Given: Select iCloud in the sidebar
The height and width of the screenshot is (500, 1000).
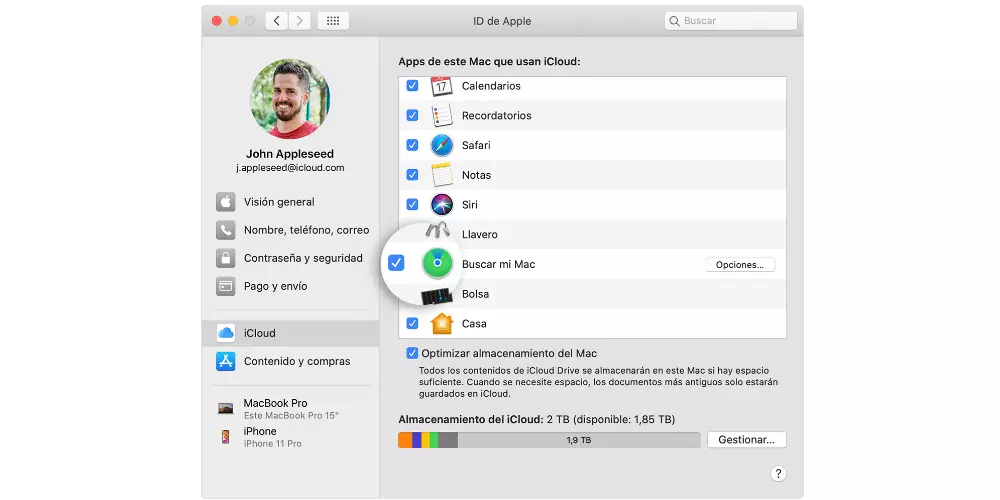Looking at the screenshot, I should point(291,333).
